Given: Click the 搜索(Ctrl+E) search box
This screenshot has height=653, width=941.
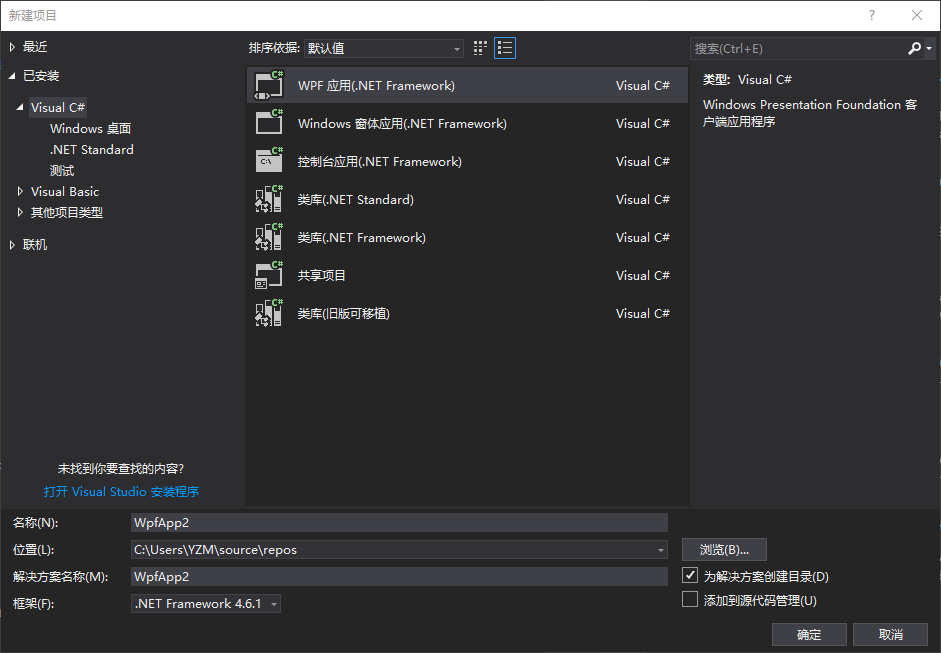Looking at the screenshot, I should point(798,49).
